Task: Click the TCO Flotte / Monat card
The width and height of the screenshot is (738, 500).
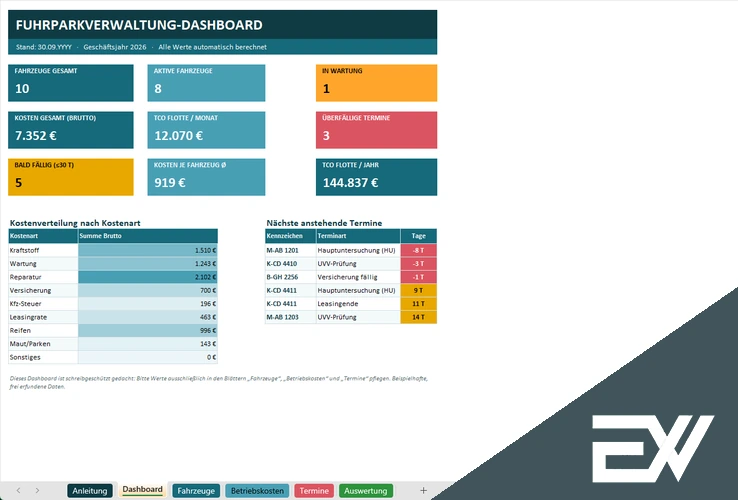Action: point(206,130)
